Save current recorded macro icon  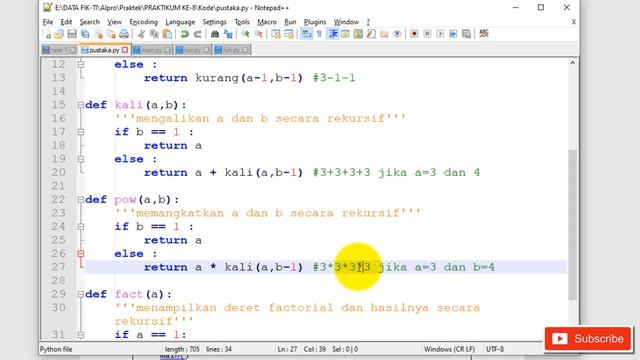tap(466, 34)
